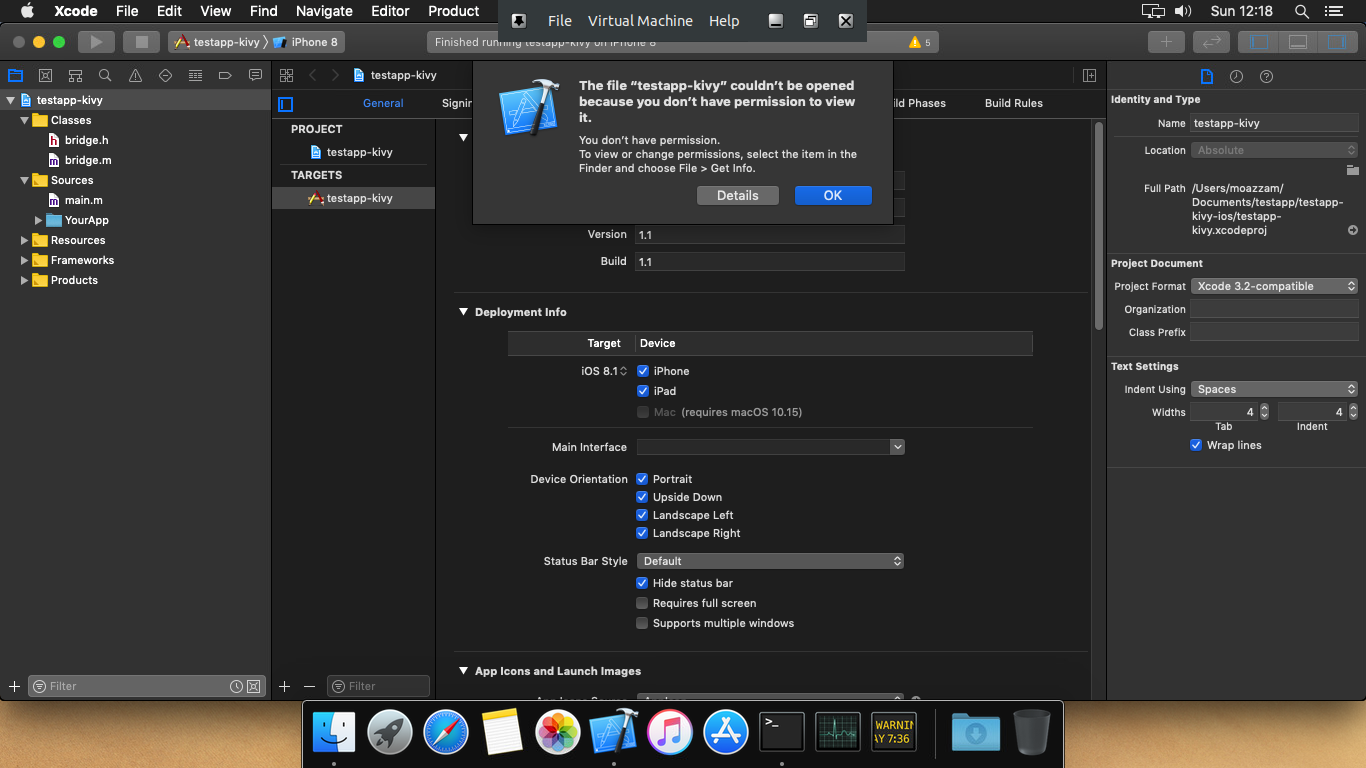The width and height of the screenshot is (1366, 768).
Task: Open Project Format dropdown
Action: (x=1274, y=286)
